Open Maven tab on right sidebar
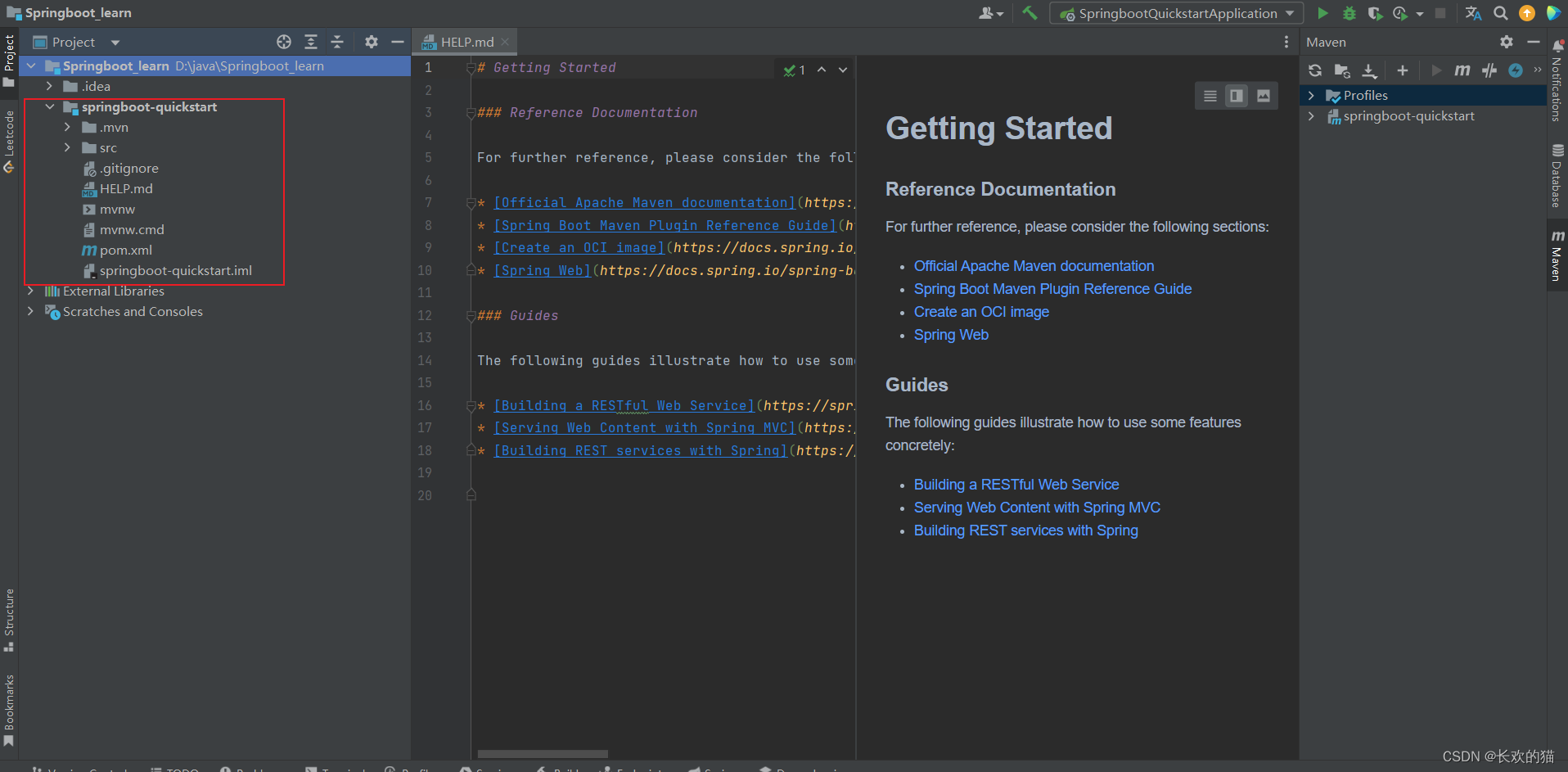Viewport: 1568px width, 772px height. pos(1557,255)
